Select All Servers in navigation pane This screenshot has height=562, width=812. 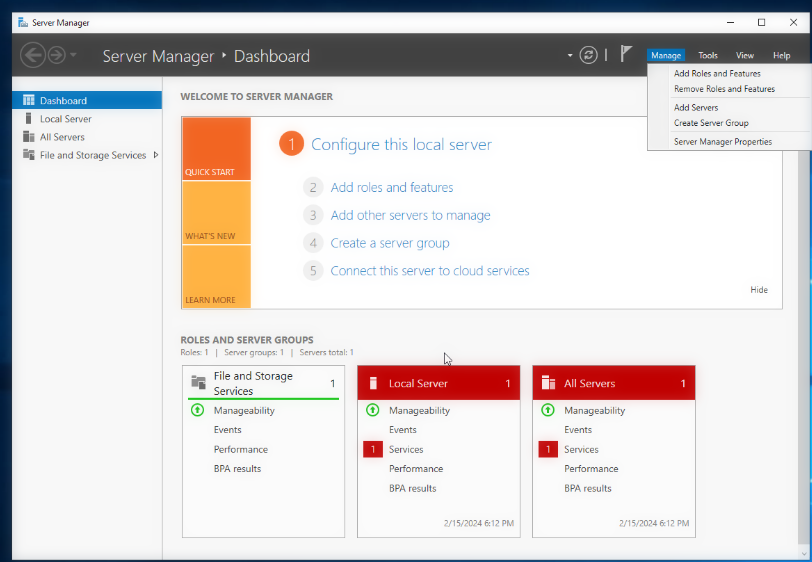pyautogui.click(x=87, y=137)
